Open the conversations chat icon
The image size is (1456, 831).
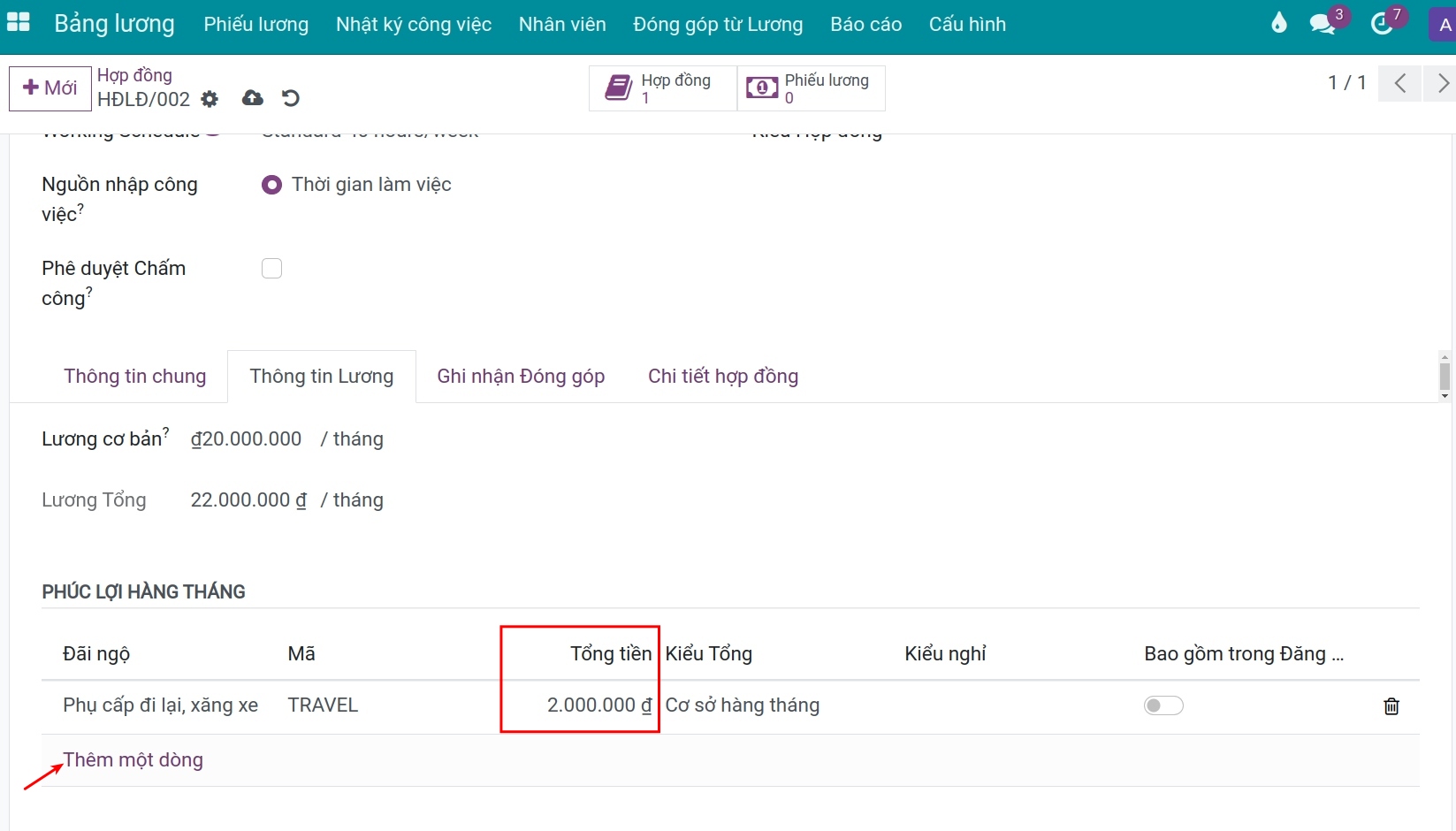[1323, 24]
